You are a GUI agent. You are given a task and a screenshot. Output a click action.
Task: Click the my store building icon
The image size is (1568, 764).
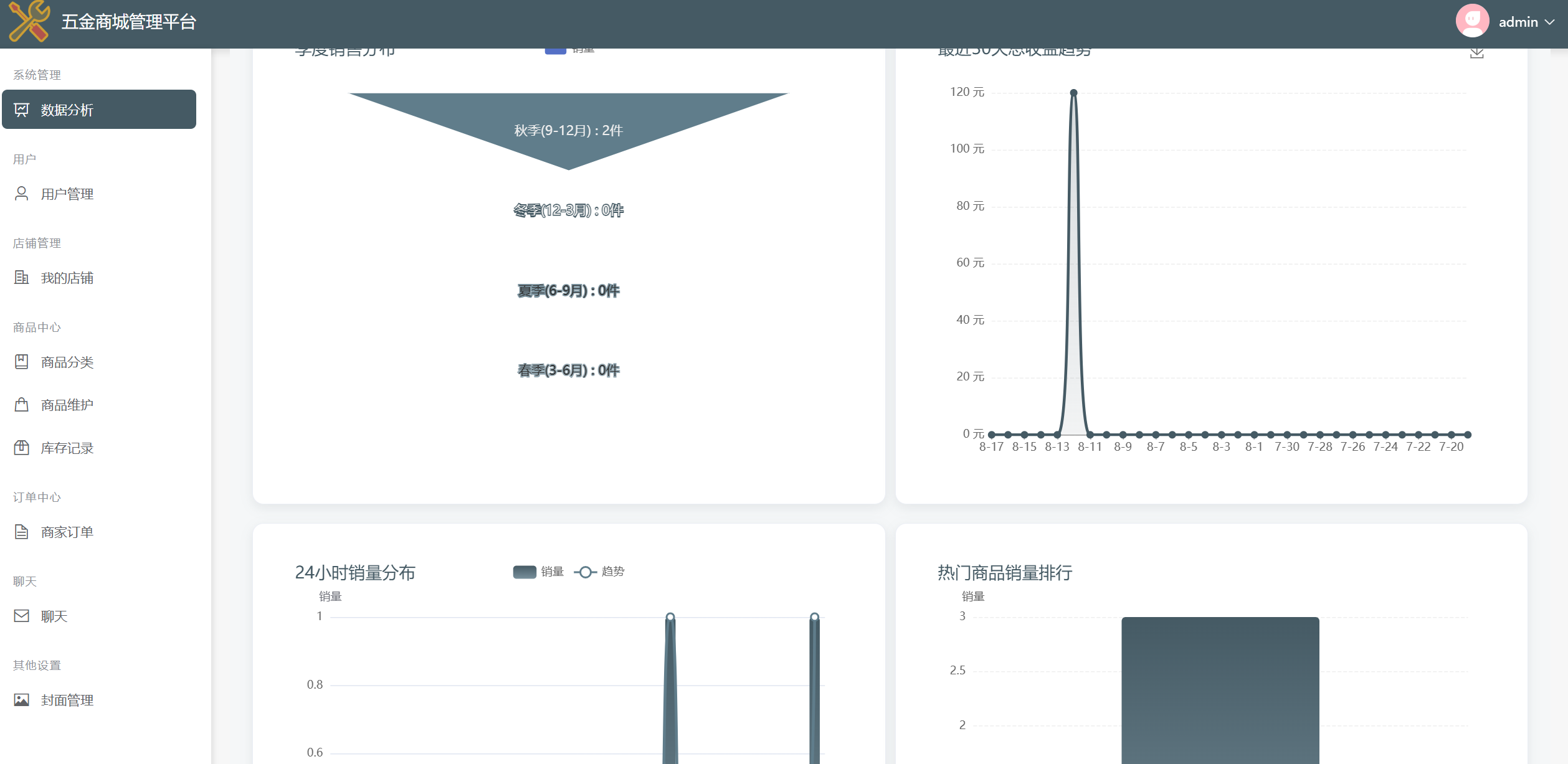(x=22, y=278)
